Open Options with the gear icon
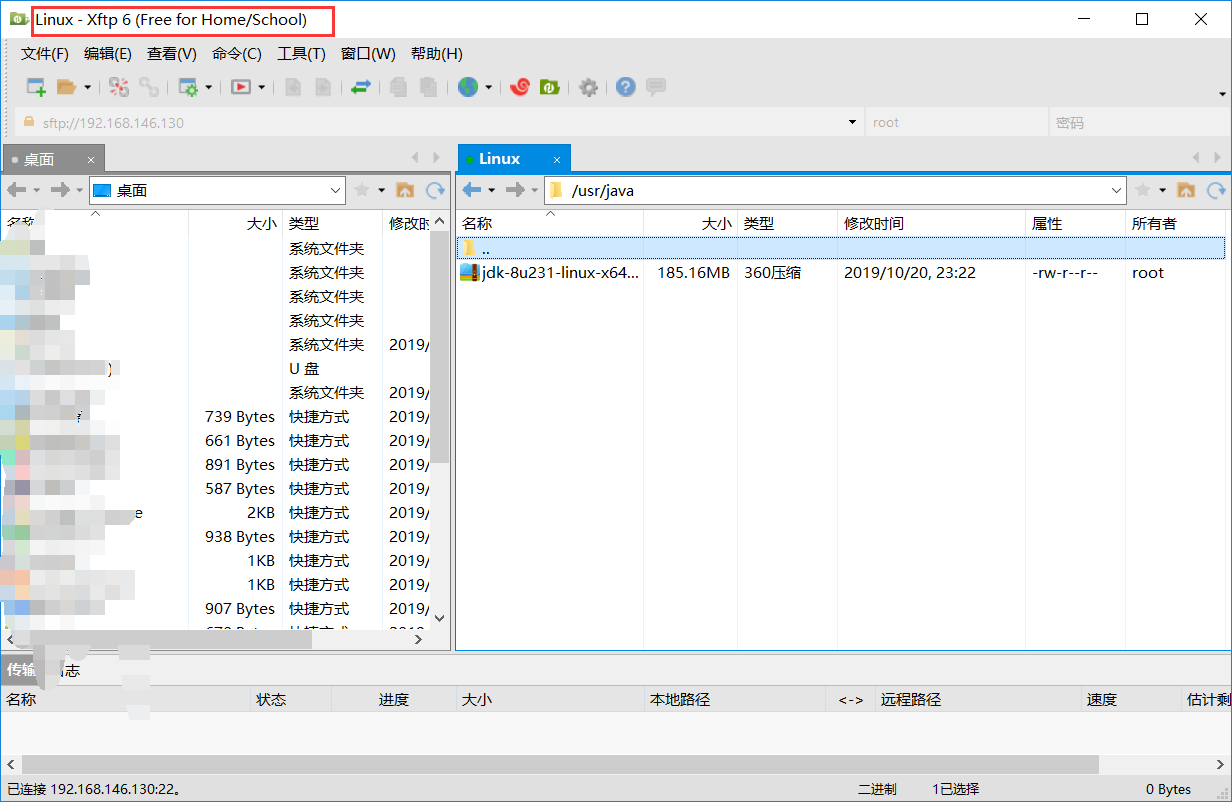The image size is (1232, 802). pyautogui.click(x=589, y=87)
